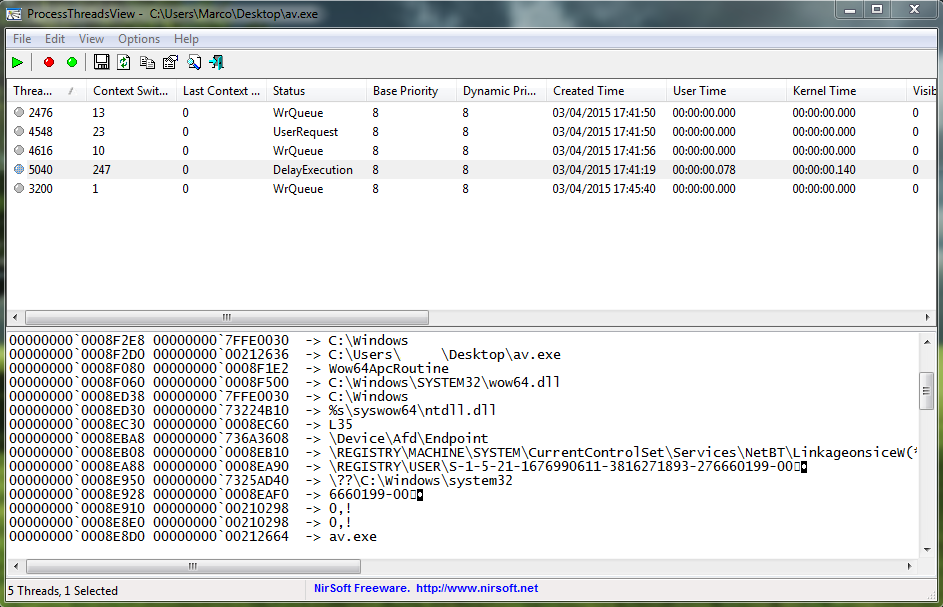Click the thread icon beside 2476
This screenshot has height=607, width=943.
click(x=19, y=112)
